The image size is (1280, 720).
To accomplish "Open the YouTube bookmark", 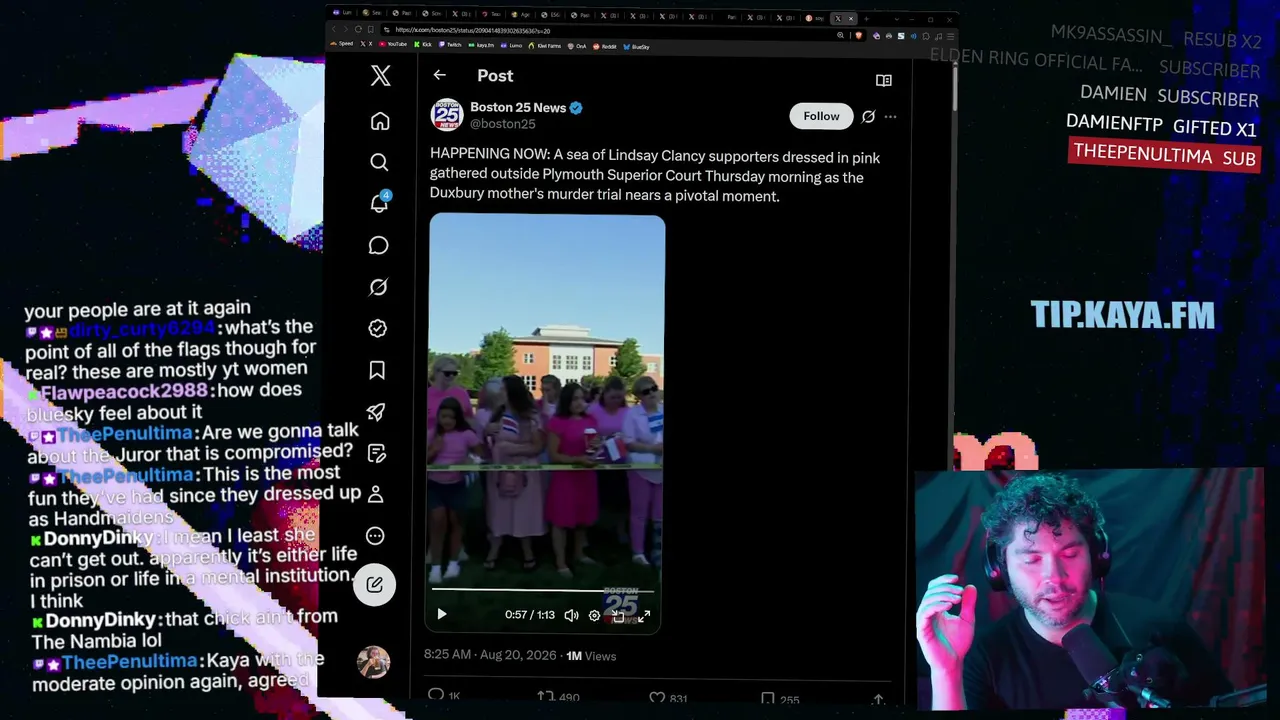I will (x=393, y=45).
